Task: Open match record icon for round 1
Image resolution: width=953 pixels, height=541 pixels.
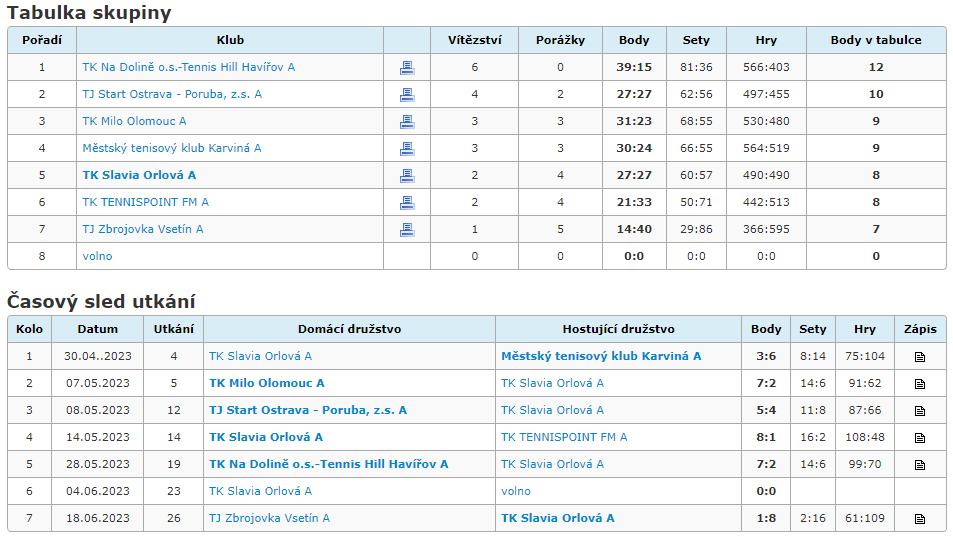Action: 920,357
